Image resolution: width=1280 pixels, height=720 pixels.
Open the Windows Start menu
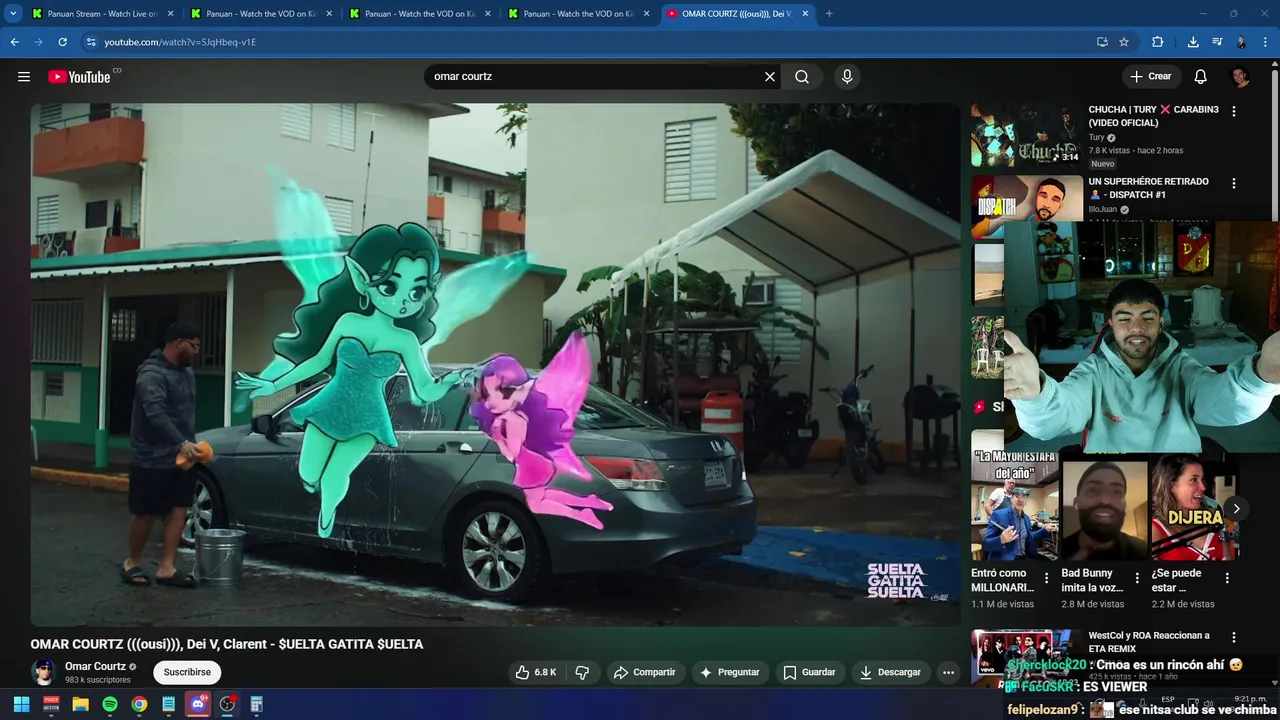(x=21, y=704)
